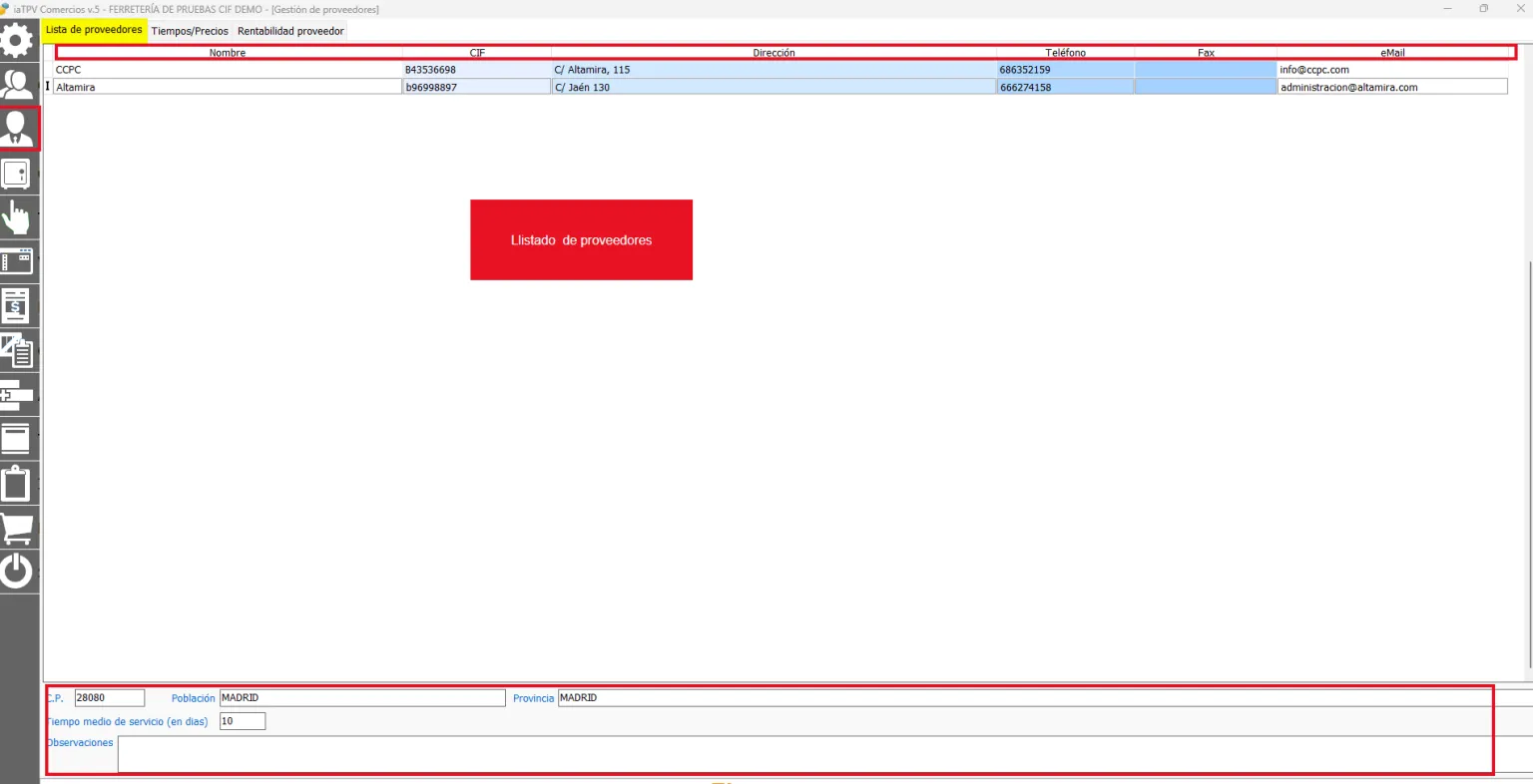Select the Lista de proveedores tab

(x=94, y=30)
